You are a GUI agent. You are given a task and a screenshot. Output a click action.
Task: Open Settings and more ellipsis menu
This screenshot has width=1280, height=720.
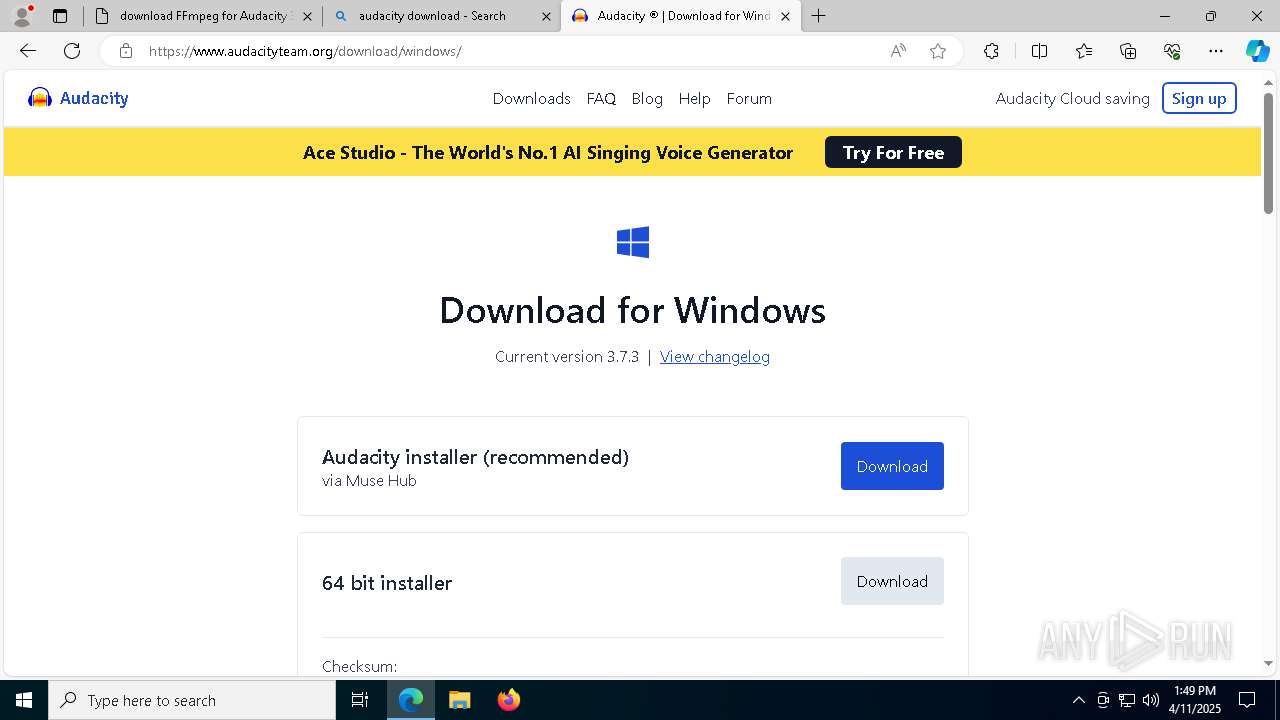1216,51
